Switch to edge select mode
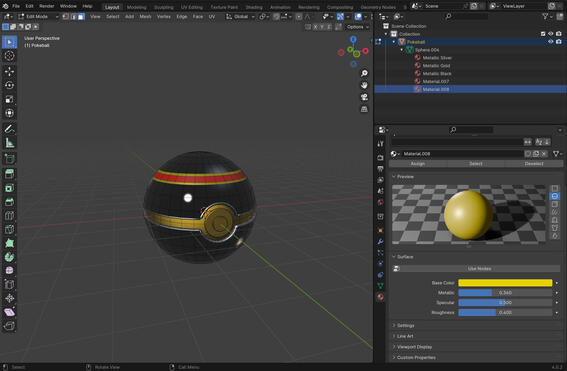567x371 pixels. pyautogui.click(x=74, y=17)
